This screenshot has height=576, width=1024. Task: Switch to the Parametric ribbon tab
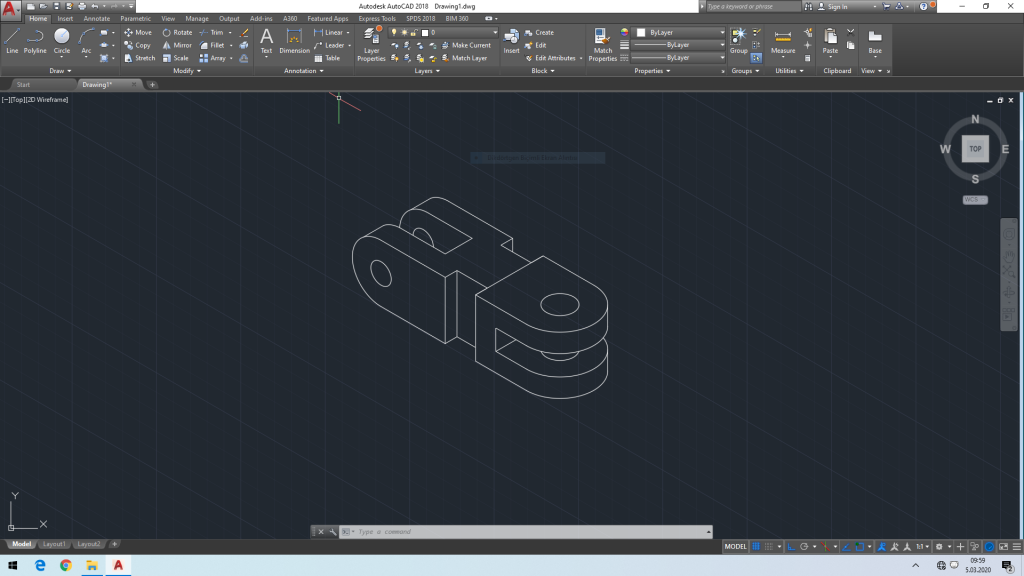[136, 18]
